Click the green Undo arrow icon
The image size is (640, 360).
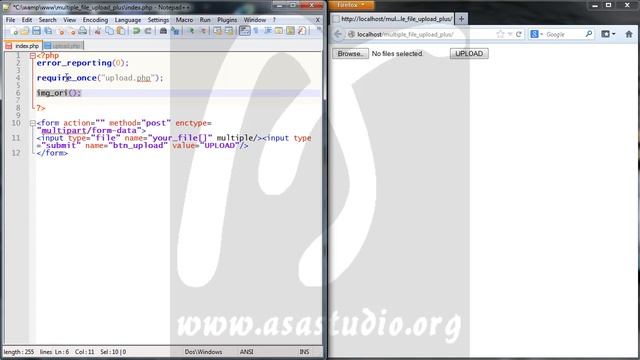(x=137, y=31)
